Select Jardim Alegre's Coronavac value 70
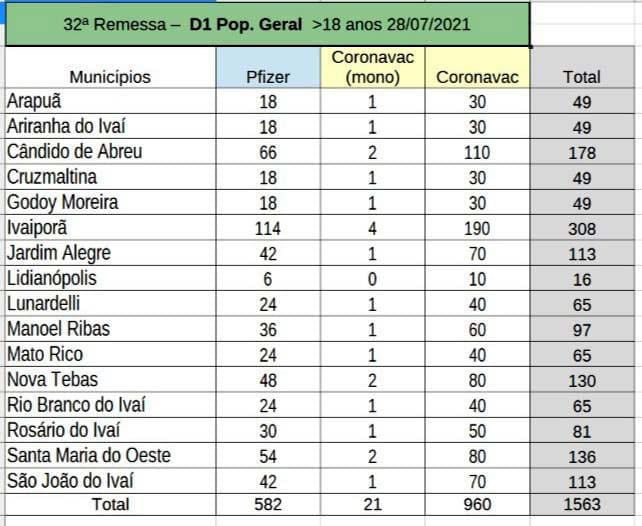This screenshot has height=526, width=642. point(477,253)
